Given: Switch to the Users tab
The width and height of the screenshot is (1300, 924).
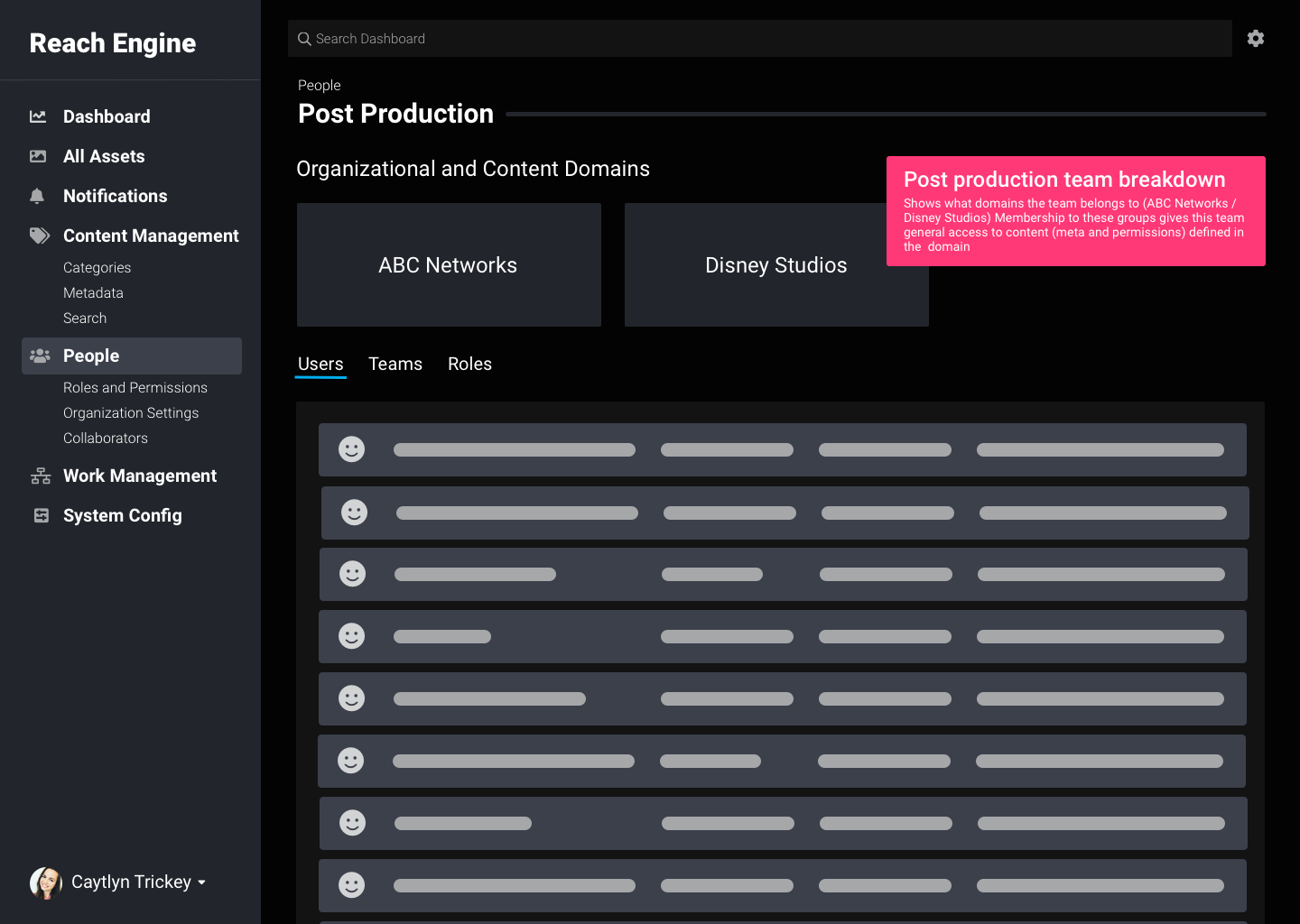Looking at the screenshot, I should coord(320,364).
